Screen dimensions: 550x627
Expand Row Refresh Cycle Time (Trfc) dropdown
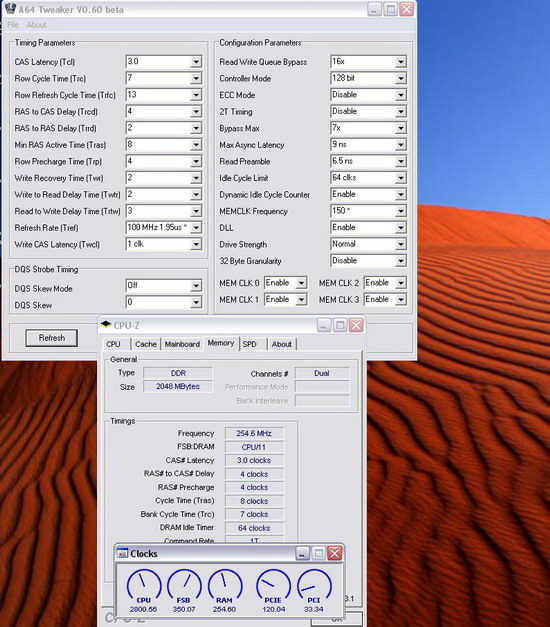pos(196,95)
